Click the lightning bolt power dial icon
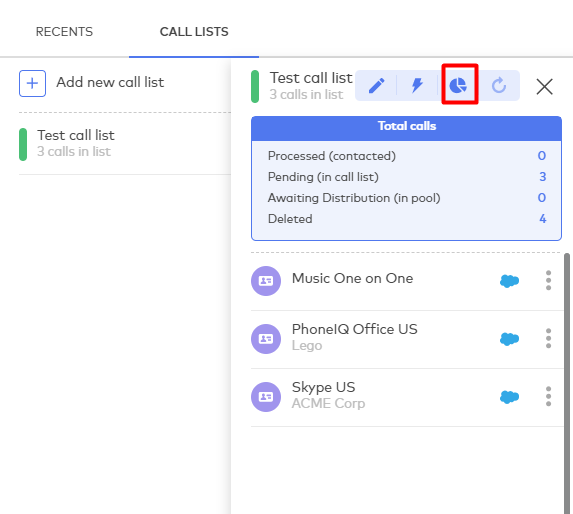The width and height of the screenshot is (573, 514). point(417,86)
